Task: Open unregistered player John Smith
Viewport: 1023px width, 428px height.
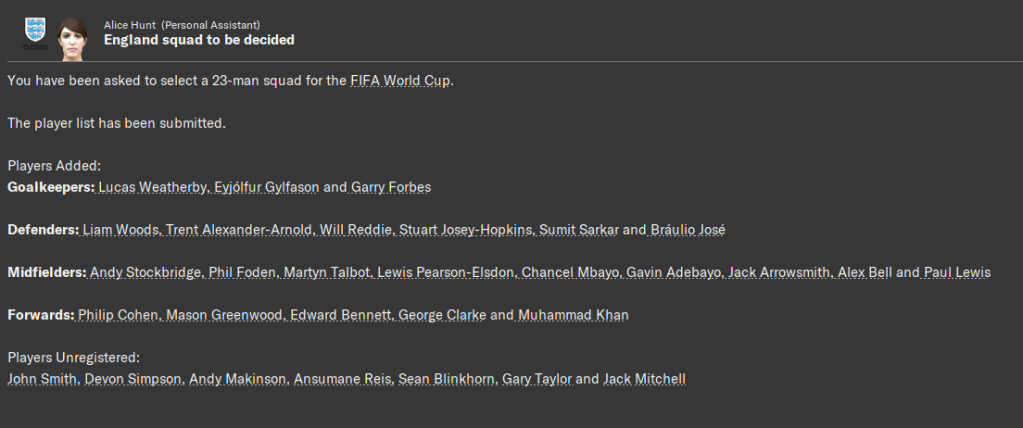Action: click(x=41, y=379)
